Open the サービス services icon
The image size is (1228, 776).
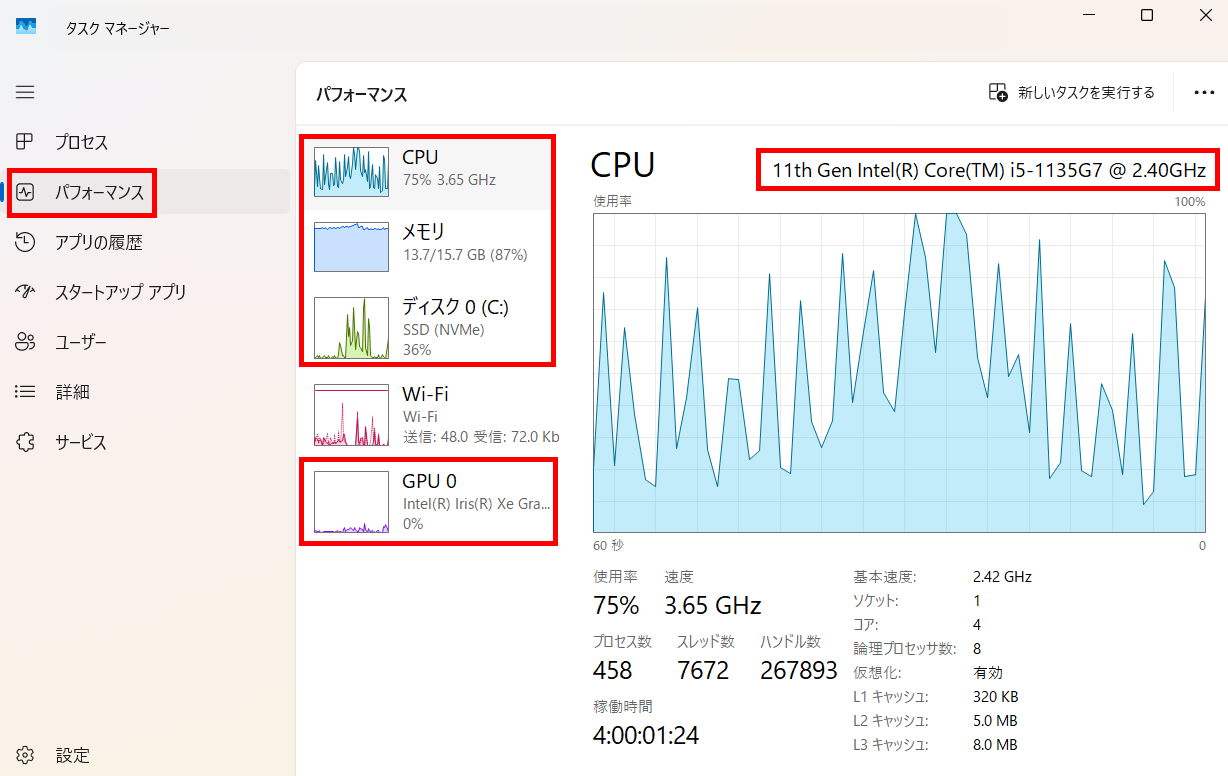(x=25, y=442)
